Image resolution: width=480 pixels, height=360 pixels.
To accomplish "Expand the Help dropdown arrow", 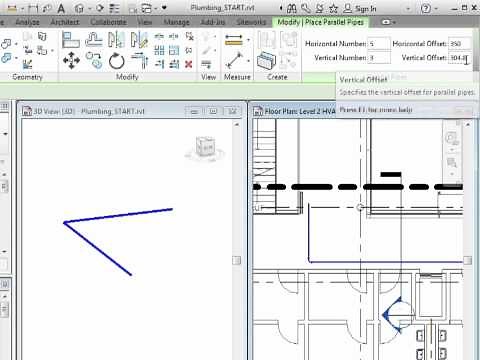I will (436, 9).
